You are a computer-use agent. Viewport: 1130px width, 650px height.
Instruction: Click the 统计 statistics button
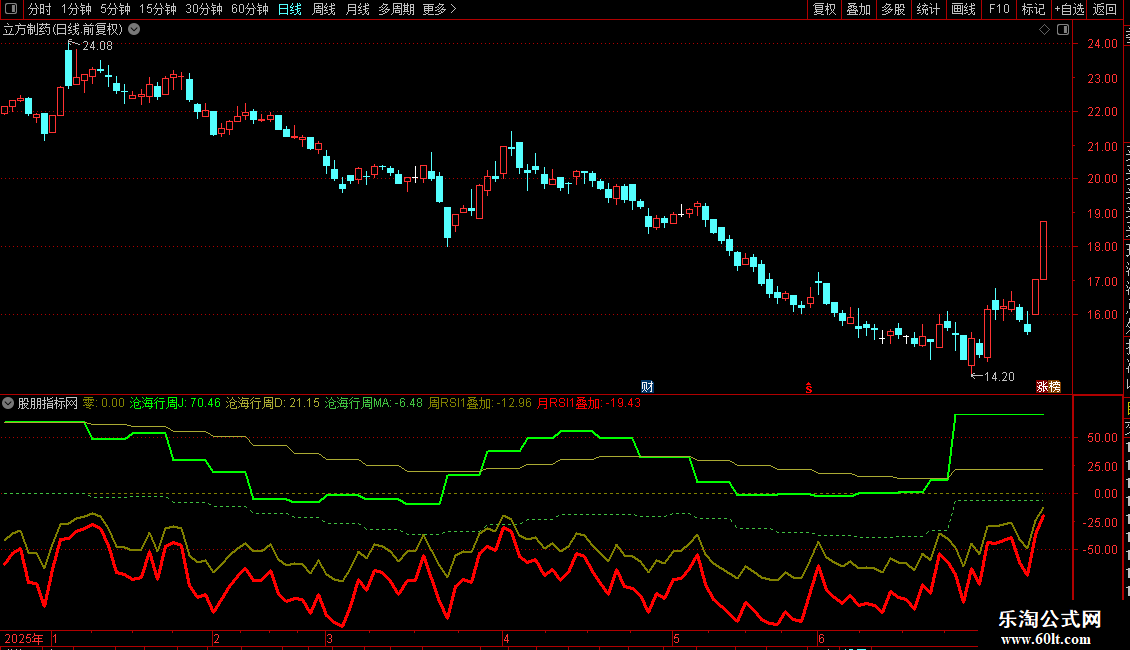[x=927, y=9]
